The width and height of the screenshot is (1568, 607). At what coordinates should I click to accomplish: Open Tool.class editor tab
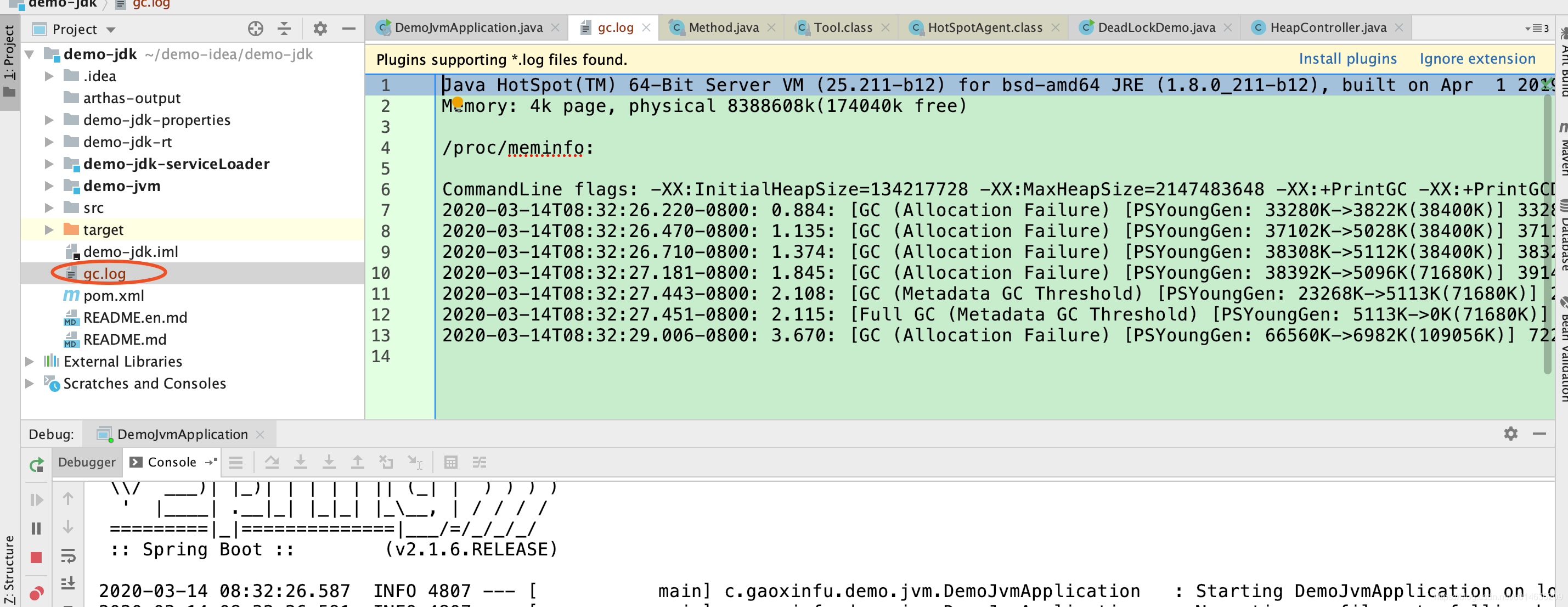pyautogui.click(x=843, y=27)
